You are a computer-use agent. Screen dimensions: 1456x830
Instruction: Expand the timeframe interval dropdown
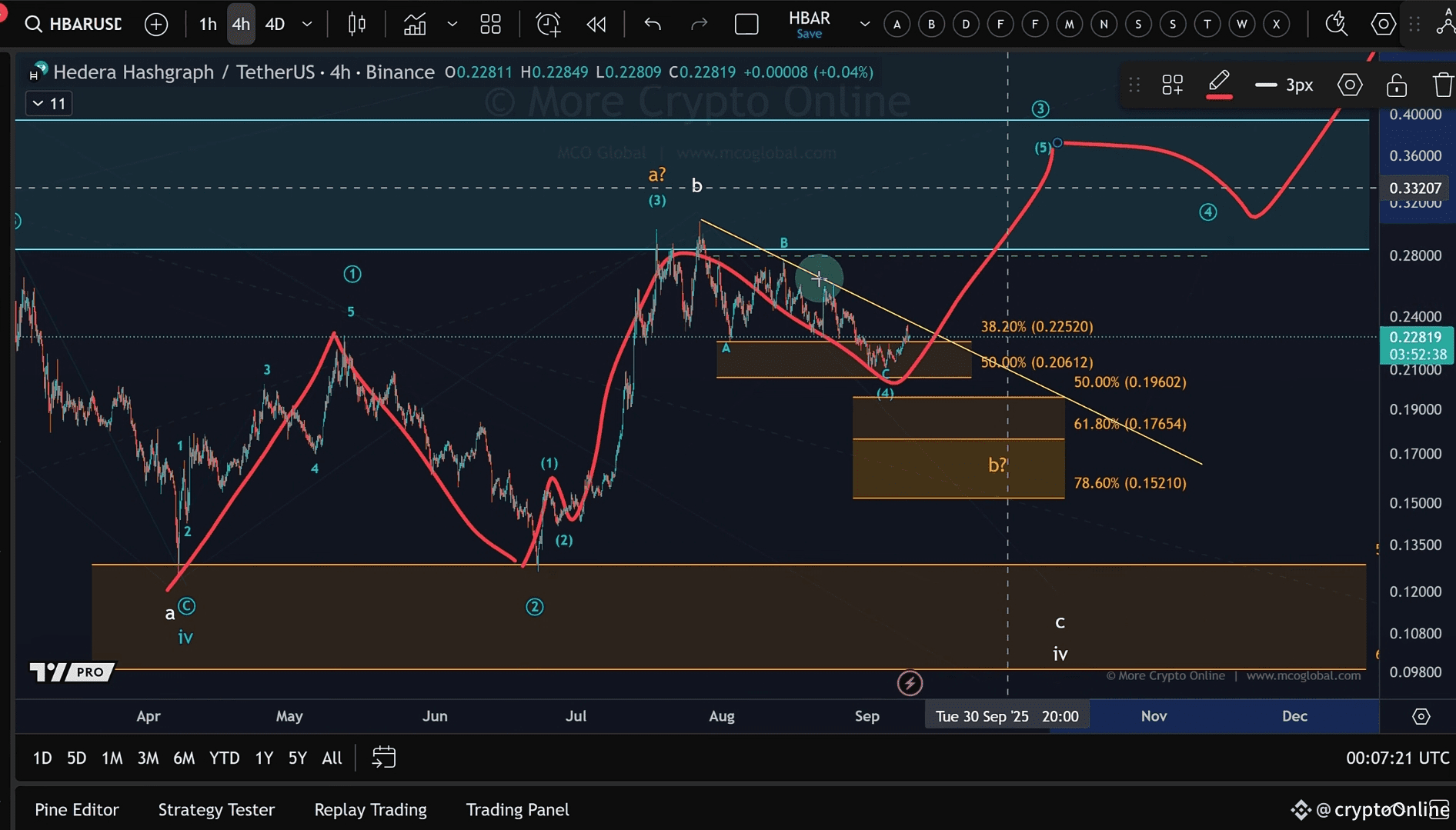(x=307, y=24)
